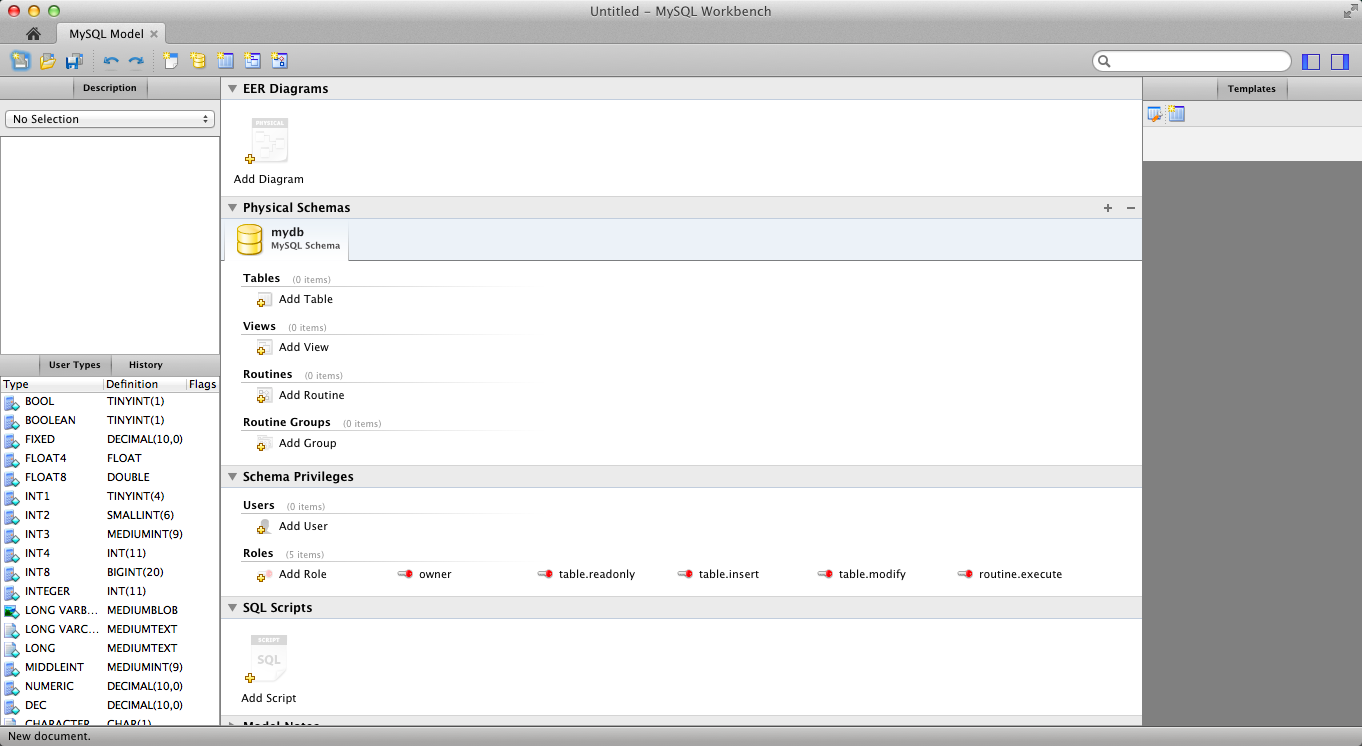1362x746 pixels.
Task: Select the INT8 user type row
Action: pyautogui.click(x=110, y=573)
